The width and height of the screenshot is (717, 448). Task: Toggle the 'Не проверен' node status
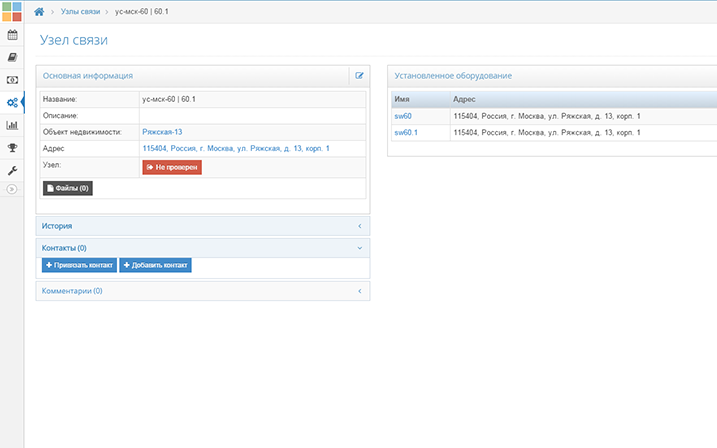click(172, 167)
